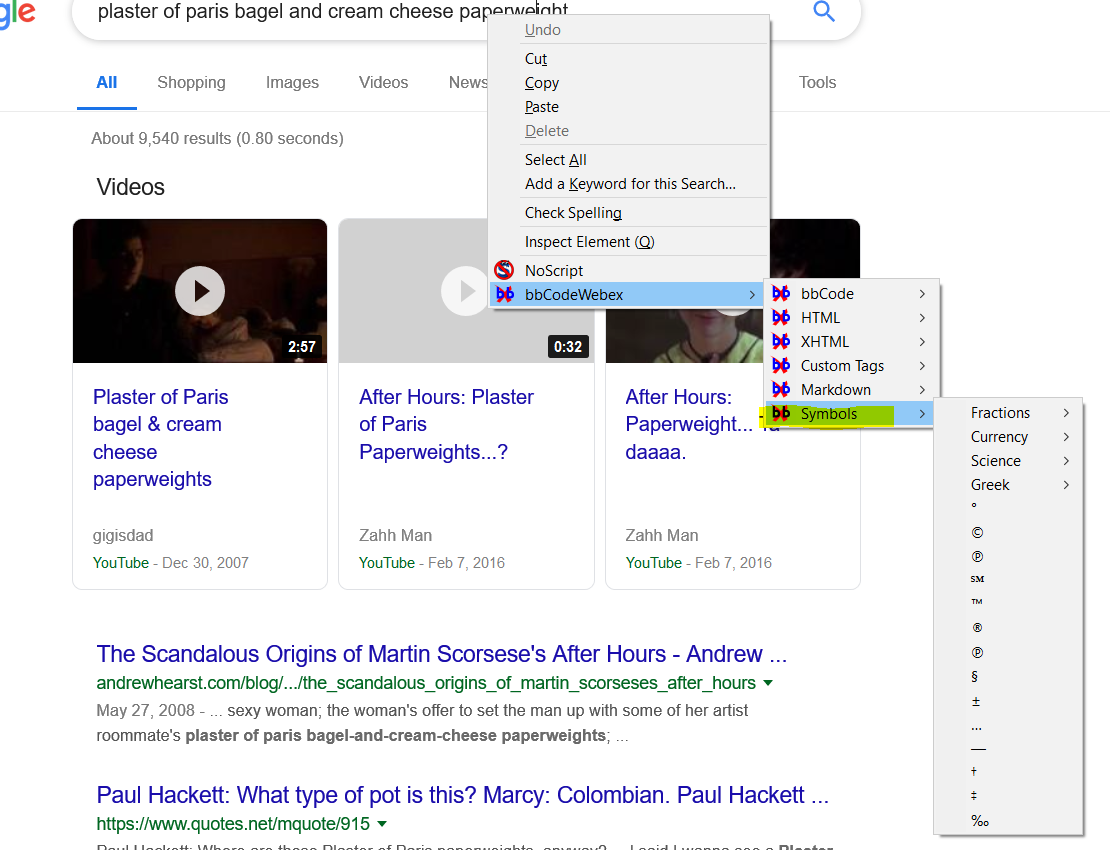Viewport: 1110px width, 850px height.
Task: Click the bb icon beside bbCode
Action: [x=781, y=293]
